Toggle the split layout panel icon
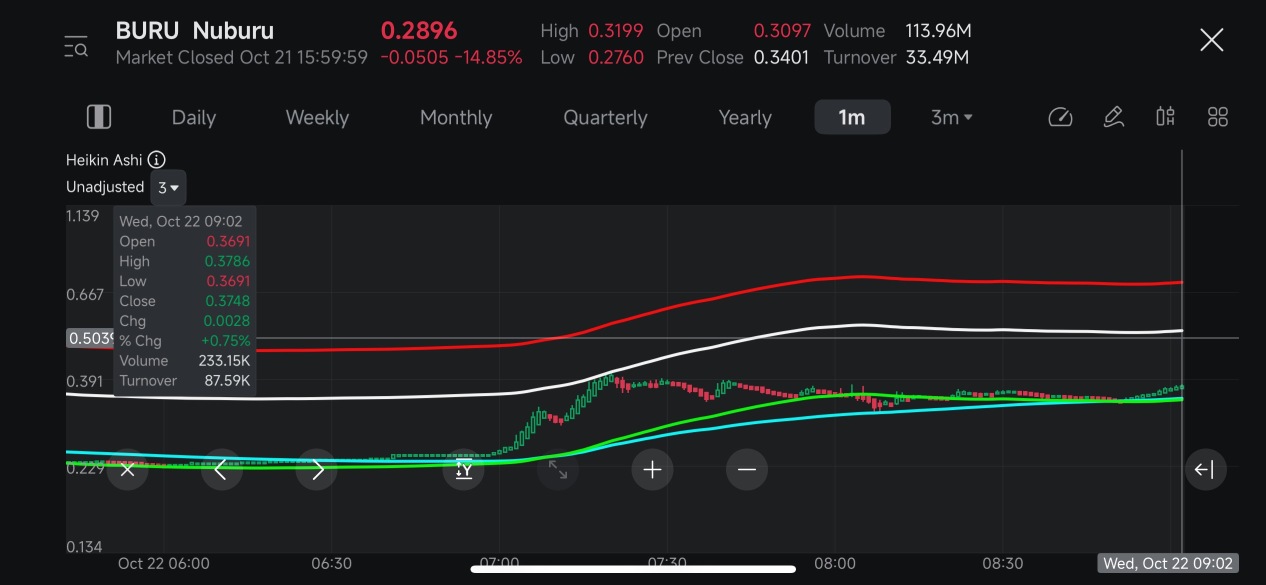Viewport: 1266px width, 585px height. [x=99, y=117]
